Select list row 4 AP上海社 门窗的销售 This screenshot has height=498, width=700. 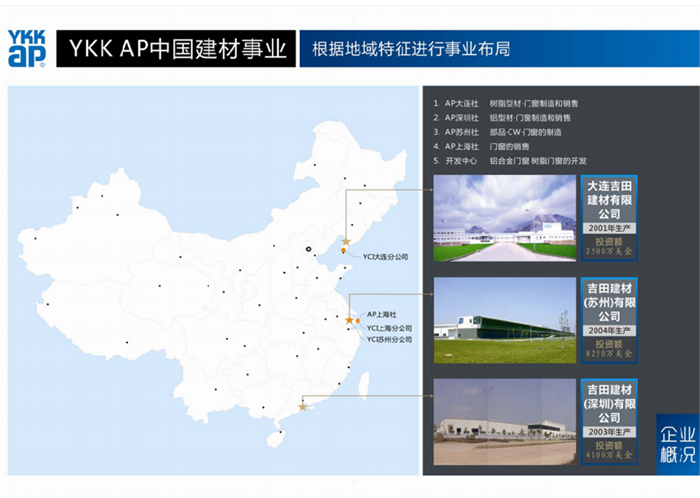click(x=481, y=146)
